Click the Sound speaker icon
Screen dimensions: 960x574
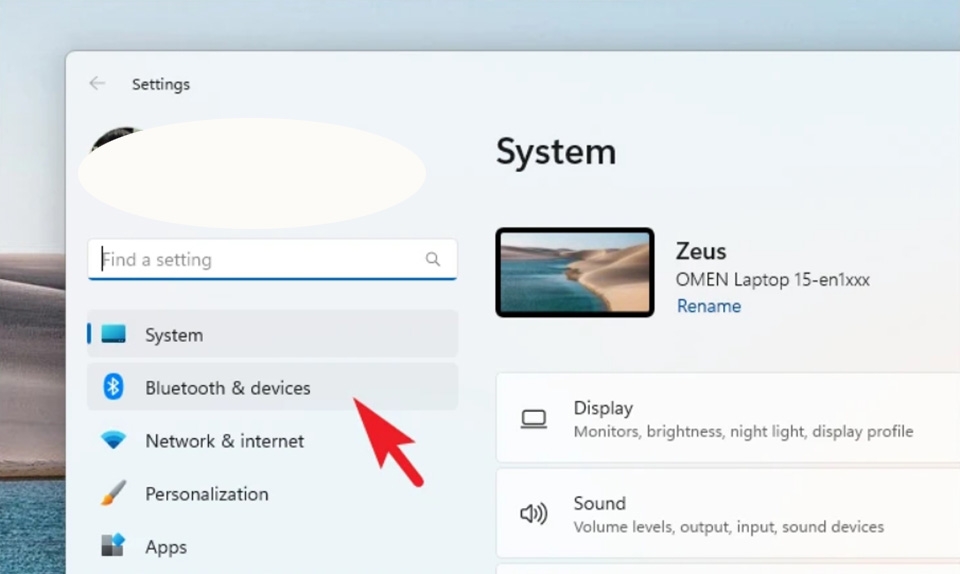(x=534, y=513)
